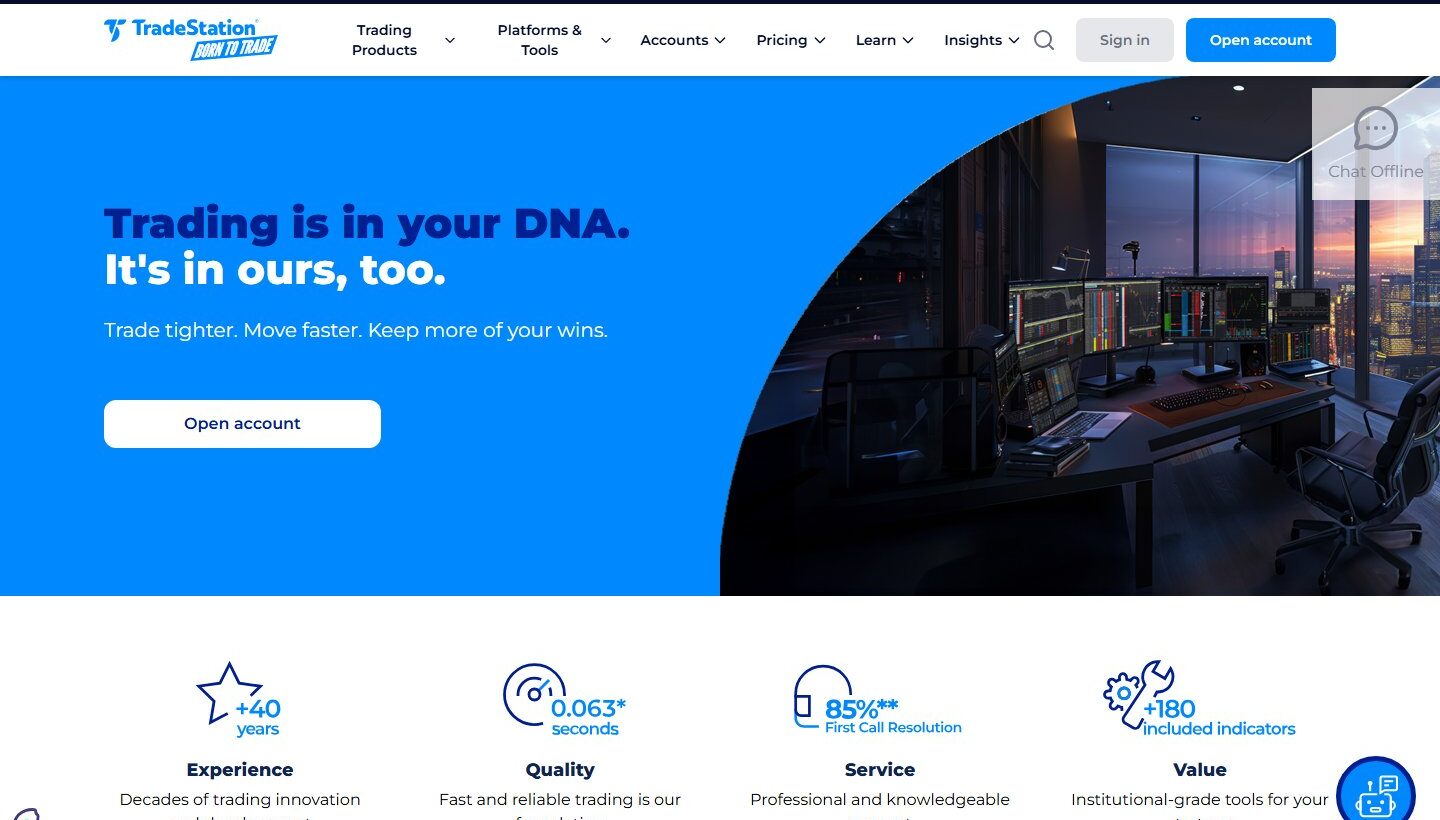The width and height of the screenshot is (1440, 820).
Task: Expand the Pricing chevron arrow
Action: (820, 40)
